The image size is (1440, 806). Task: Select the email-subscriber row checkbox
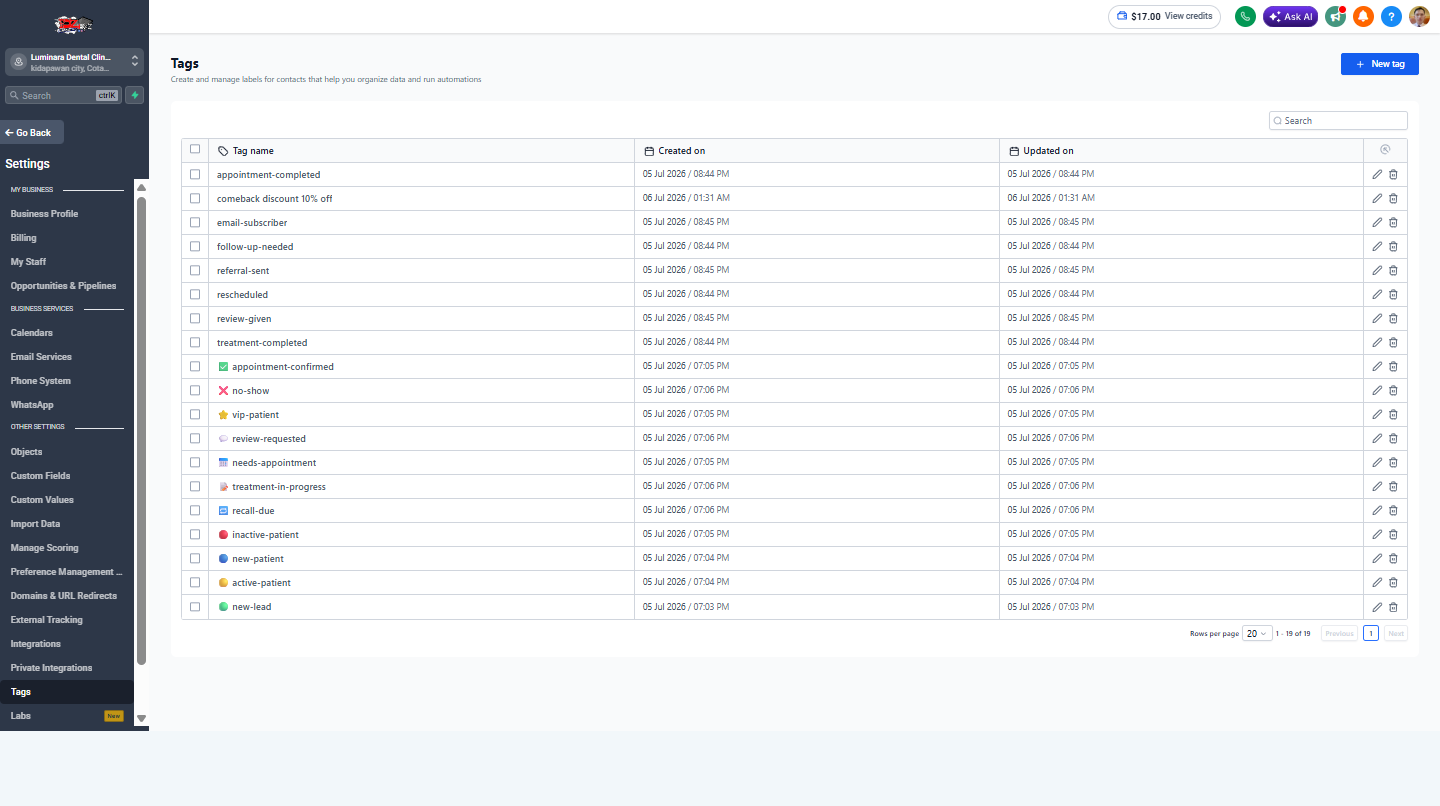(195, 223)
